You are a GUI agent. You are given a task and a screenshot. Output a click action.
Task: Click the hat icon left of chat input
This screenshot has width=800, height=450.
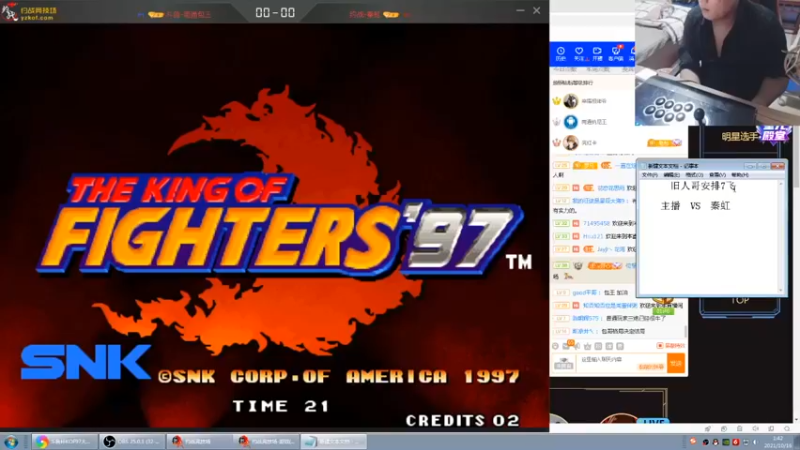point(564,363)
